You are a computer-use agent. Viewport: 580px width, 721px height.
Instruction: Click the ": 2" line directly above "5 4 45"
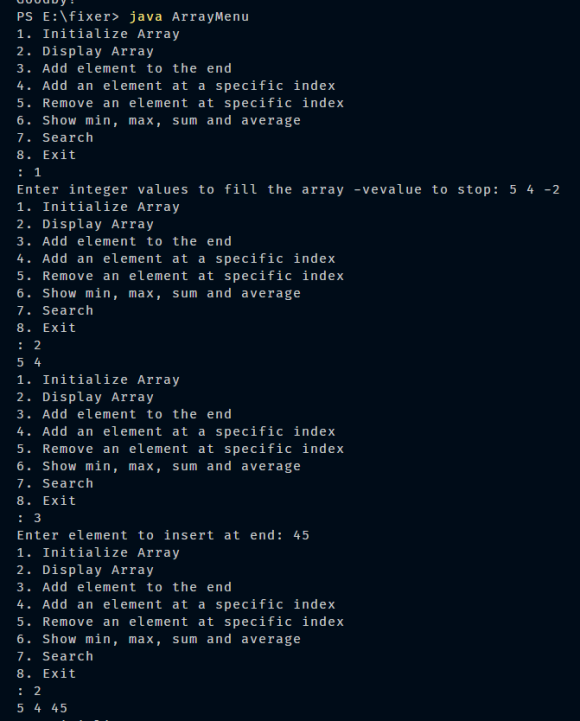pos(29,691)
